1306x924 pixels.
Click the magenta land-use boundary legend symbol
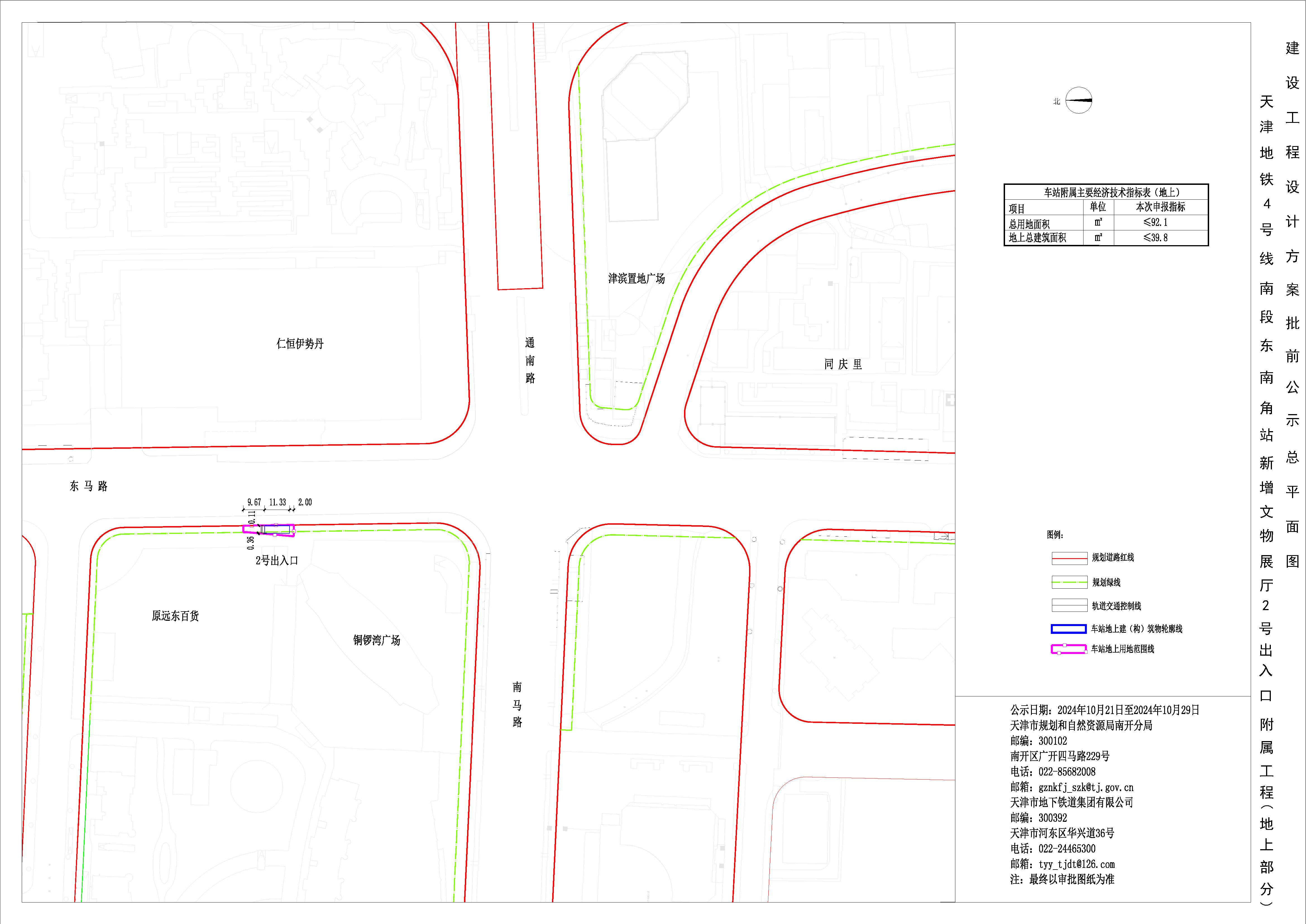pyautogui.click(x=1068, y=649)
